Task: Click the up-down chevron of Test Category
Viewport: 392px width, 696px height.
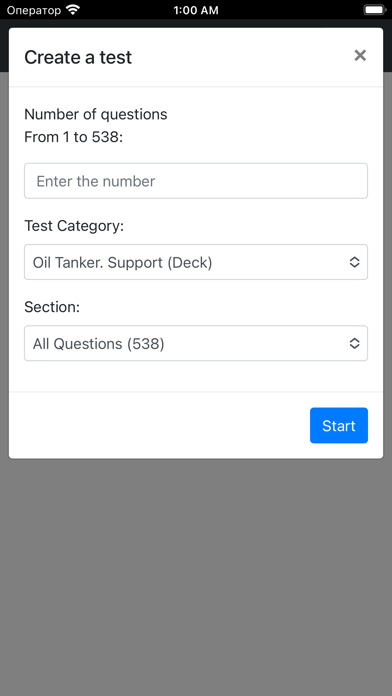Action: [x=354, y=262]
